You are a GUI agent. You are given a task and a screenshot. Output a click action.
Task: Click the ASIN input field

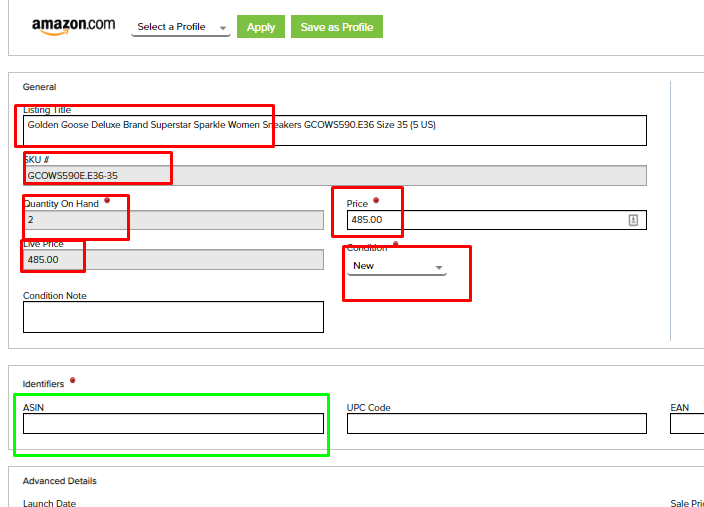point(173,423)
